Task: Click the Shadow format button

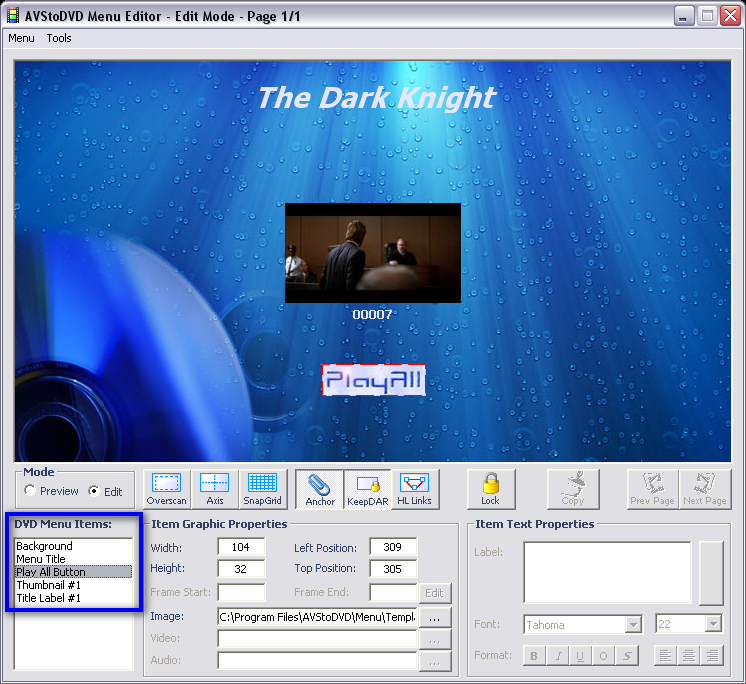Action: [627, 655]
